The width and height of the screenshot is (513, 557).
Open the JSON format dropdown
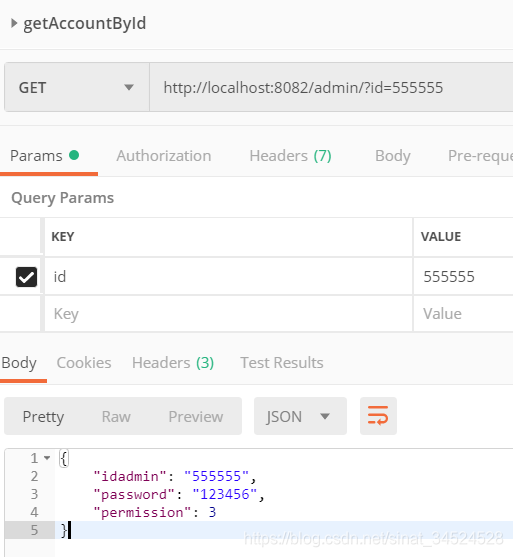300,416
